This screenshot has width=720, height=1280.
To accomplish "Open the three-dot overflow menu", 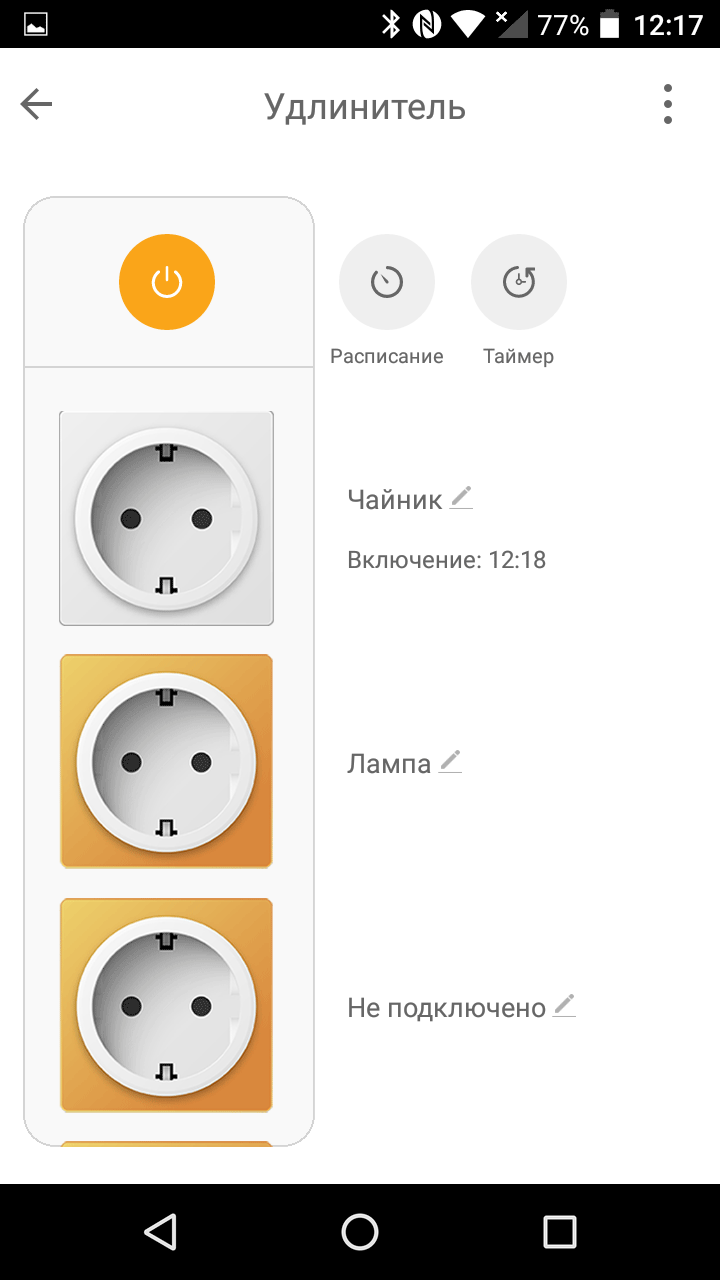I will pyautogui.click(x=667, y=105).
